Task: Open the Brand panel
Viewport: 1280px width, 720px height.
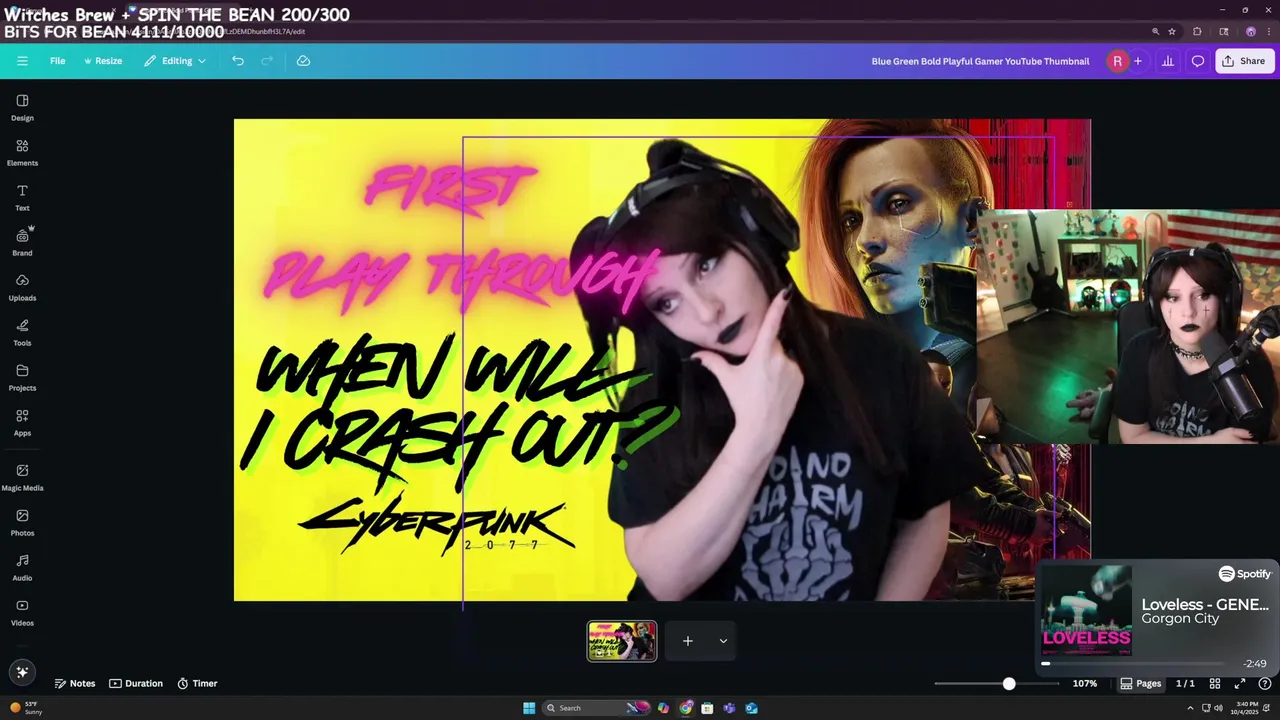Action: coord(22,243)
